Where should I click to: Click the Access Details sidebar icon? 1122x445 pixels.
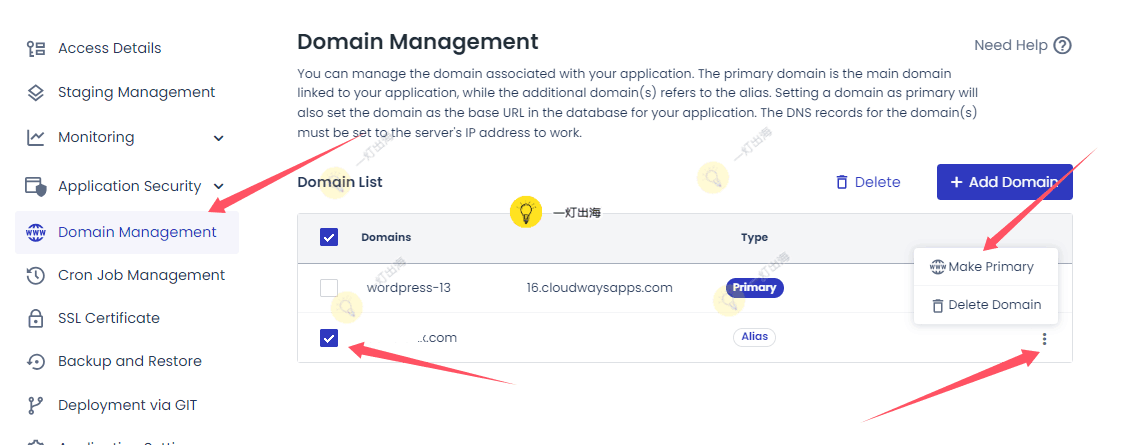point(36,48)
